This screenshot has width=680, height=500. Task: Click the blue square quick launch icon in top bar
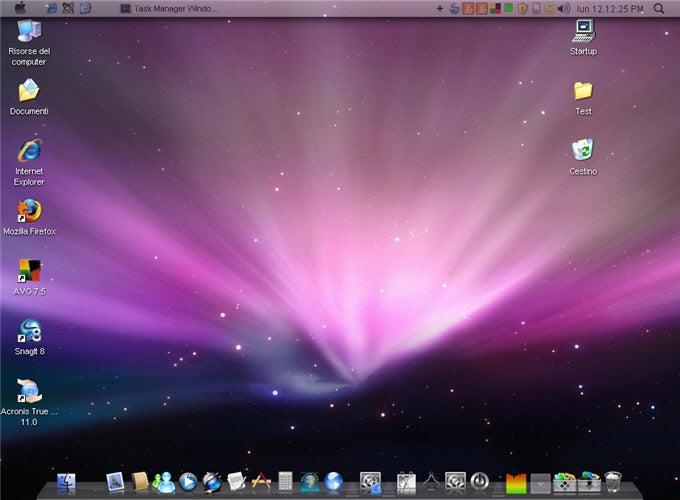click(x=85, y=8)
